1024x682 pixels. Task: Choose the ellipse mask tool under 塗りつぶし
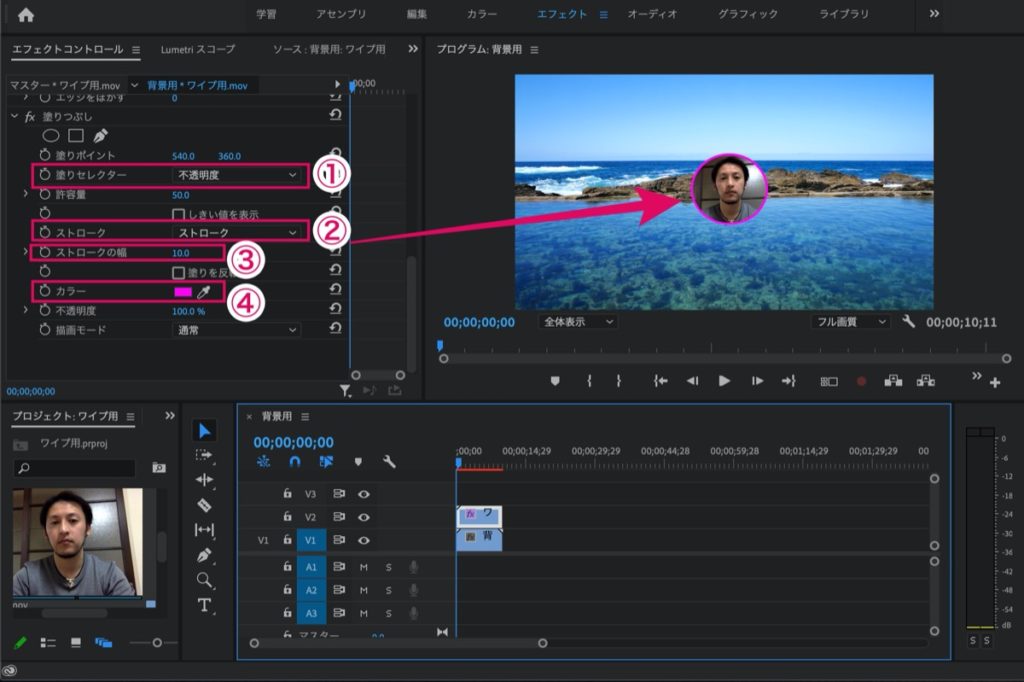point(50,136)
